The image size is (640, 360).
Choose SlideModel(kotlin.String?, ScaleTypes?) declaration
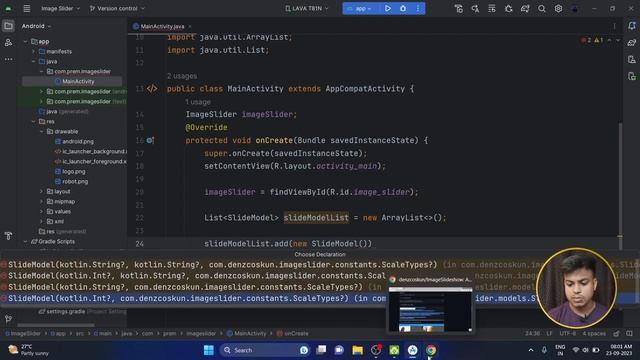pyautogui.click(x=320, y=287)
